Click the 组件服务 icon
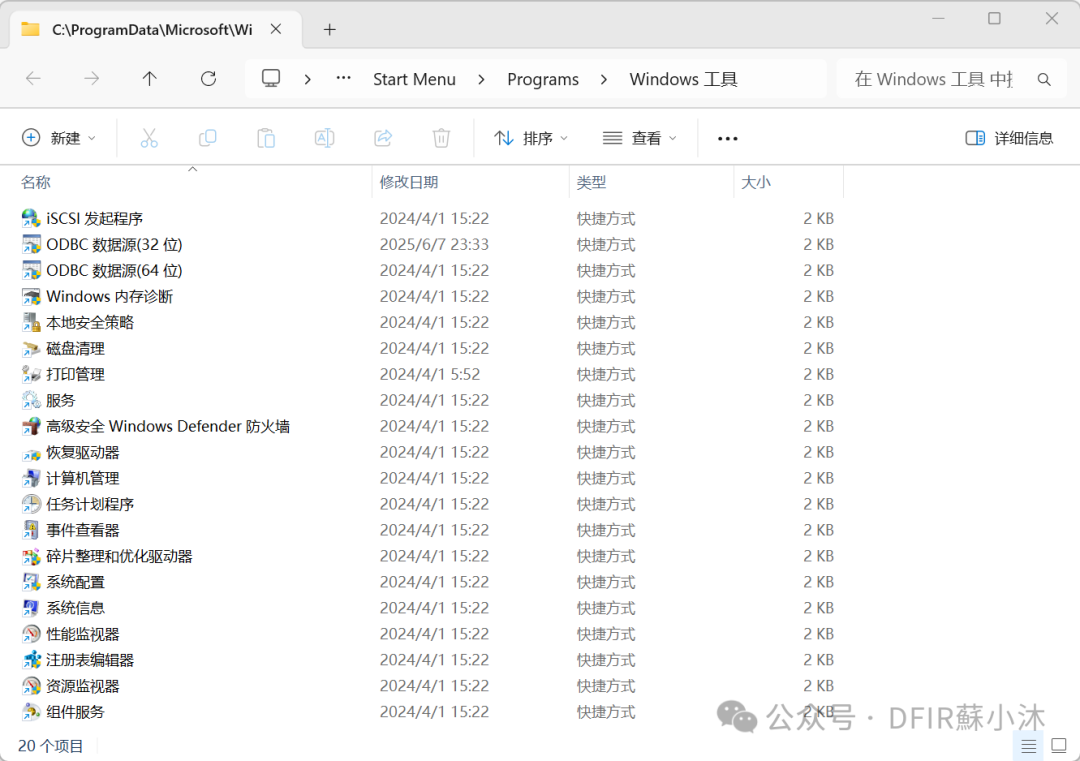Image resolution: width=1080 pixels, height=761 pixels. (31, 711)
